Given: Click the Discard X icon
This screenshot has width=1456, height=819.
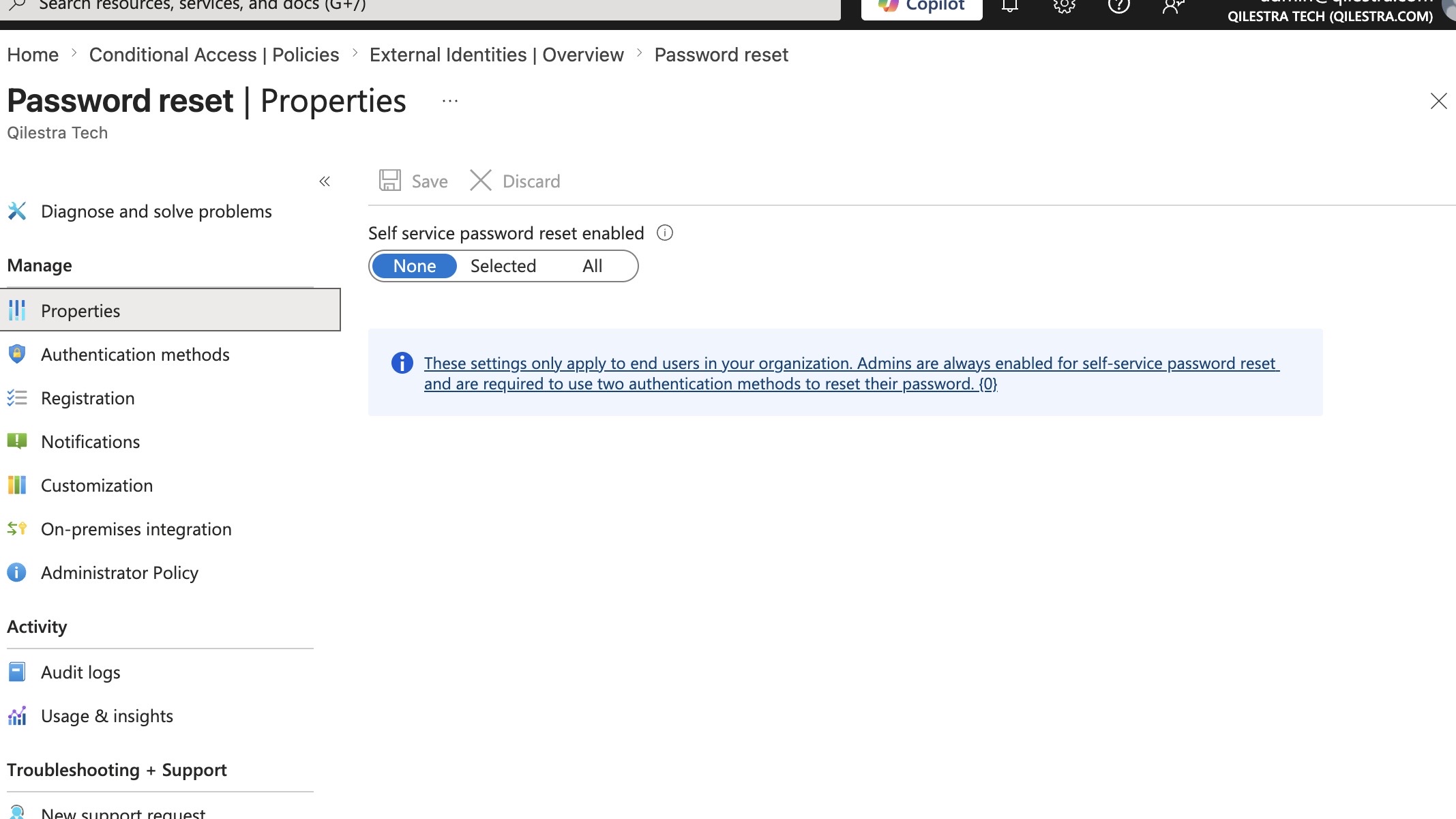Looking at the screenshot, I should pos(481,181).
